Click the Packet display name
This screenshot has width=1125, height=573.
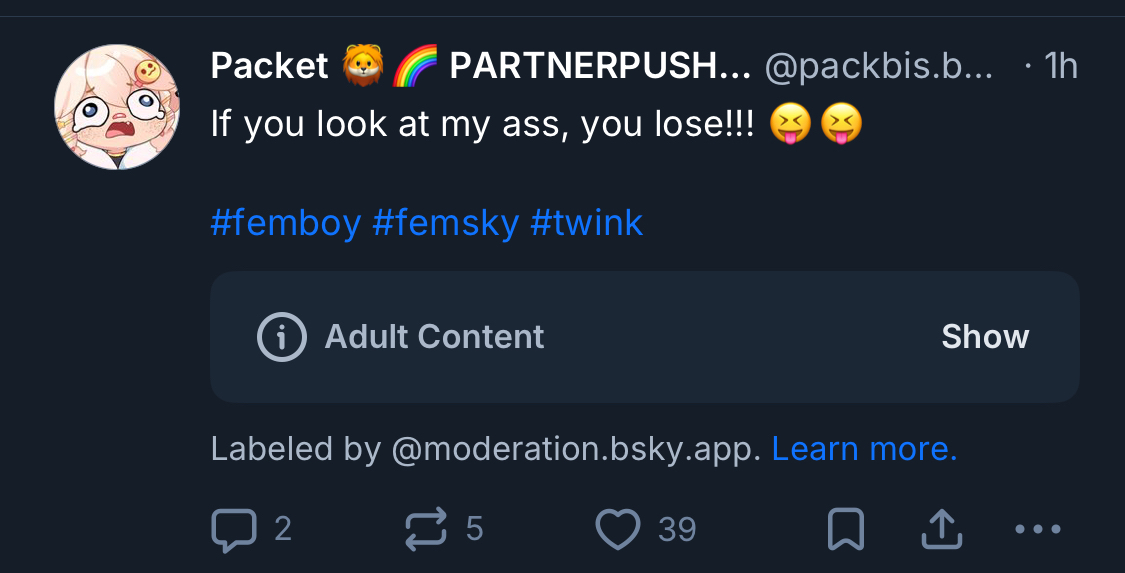(x=269, y=67)
